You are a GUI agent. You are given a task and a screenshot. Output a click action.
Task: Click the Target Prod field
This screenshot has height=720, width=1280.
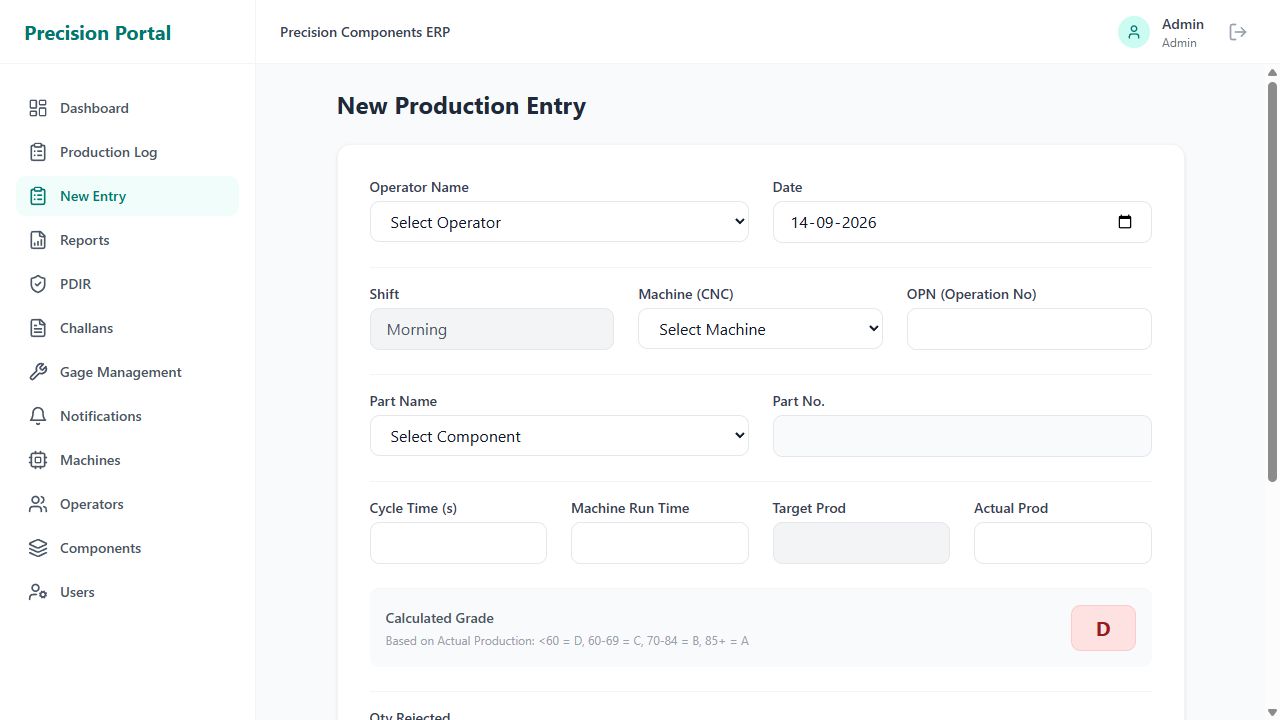861,543
